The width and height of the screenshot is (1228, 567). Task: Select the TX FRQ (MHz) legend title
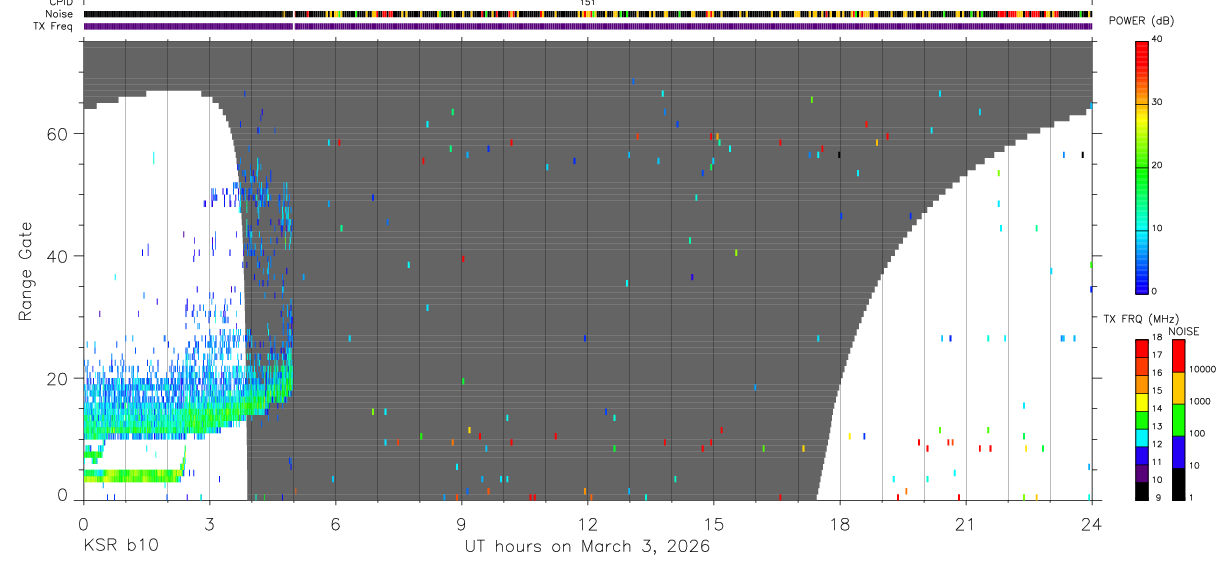click(x=1139, y=319)
